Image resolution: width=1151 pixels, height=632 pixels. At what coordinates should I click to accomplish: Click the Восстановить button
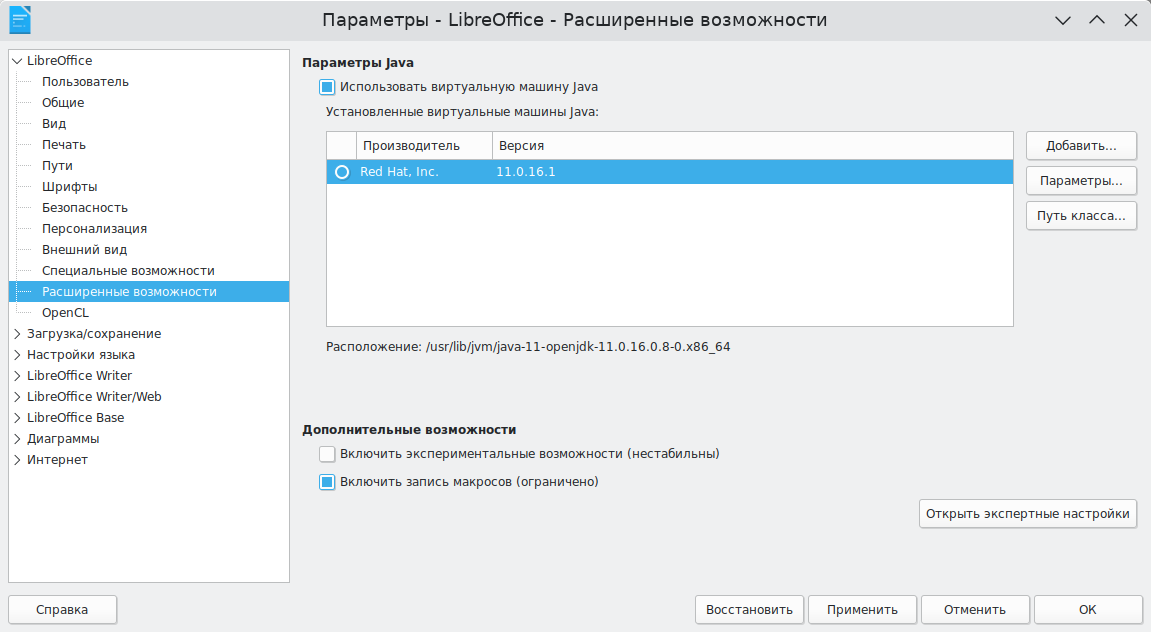749,609
